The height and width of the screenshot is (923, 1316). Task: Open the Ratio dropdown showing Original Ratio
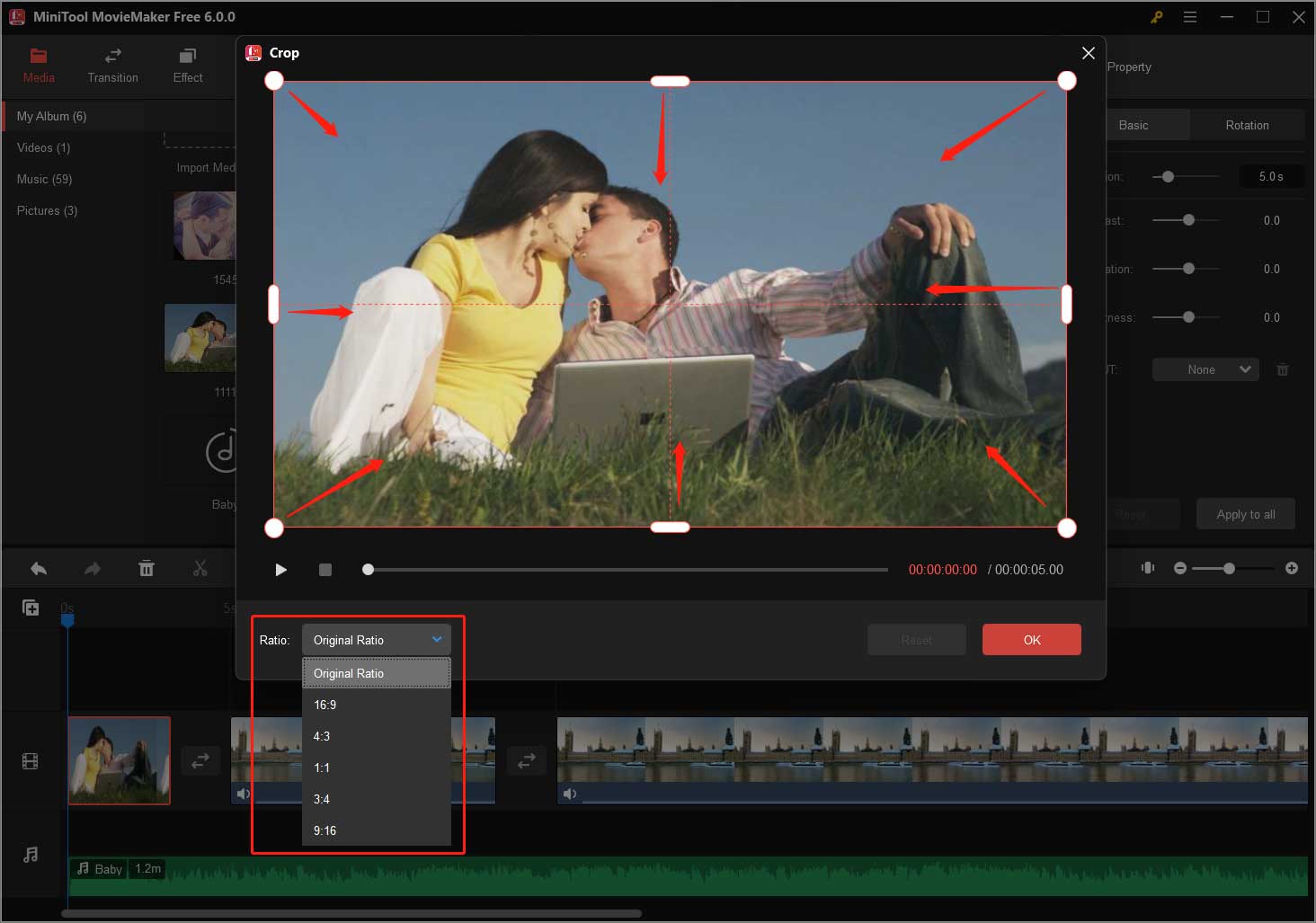376,640
